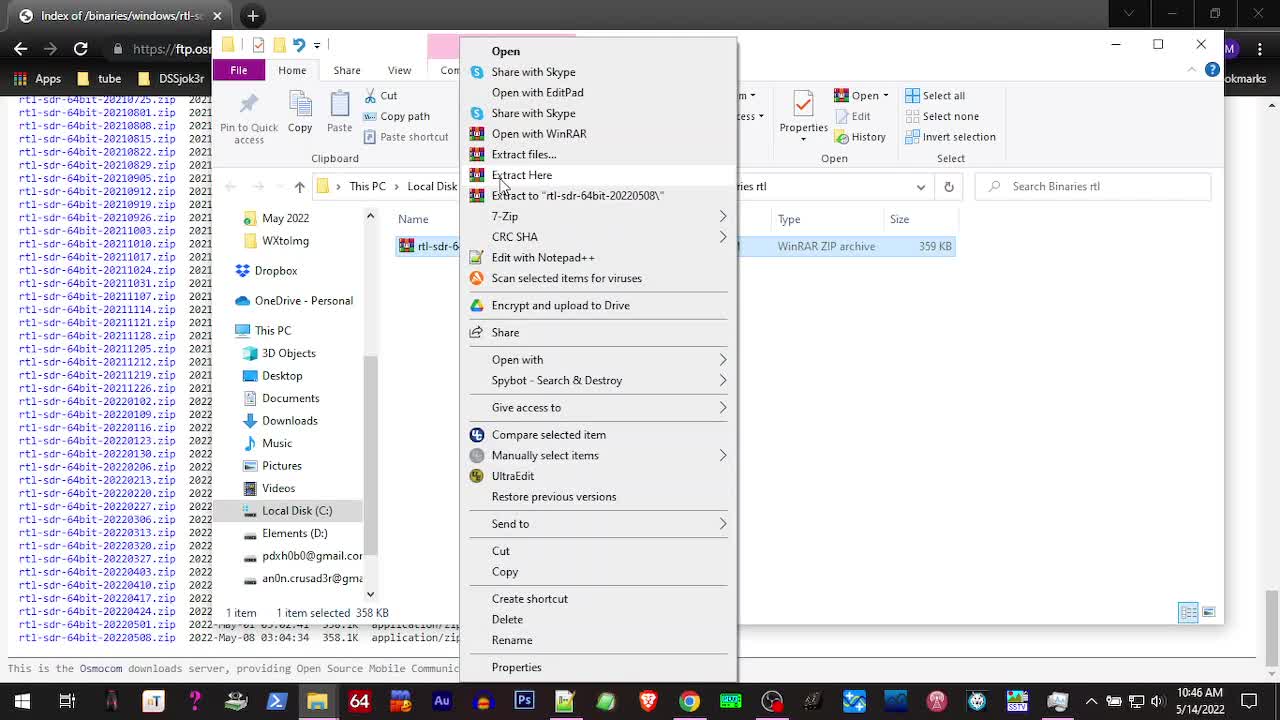Select the Pin to Quick access pushpin icon
The width and height of the screenshot is (1280, 720).
click(x=248, y=105)
